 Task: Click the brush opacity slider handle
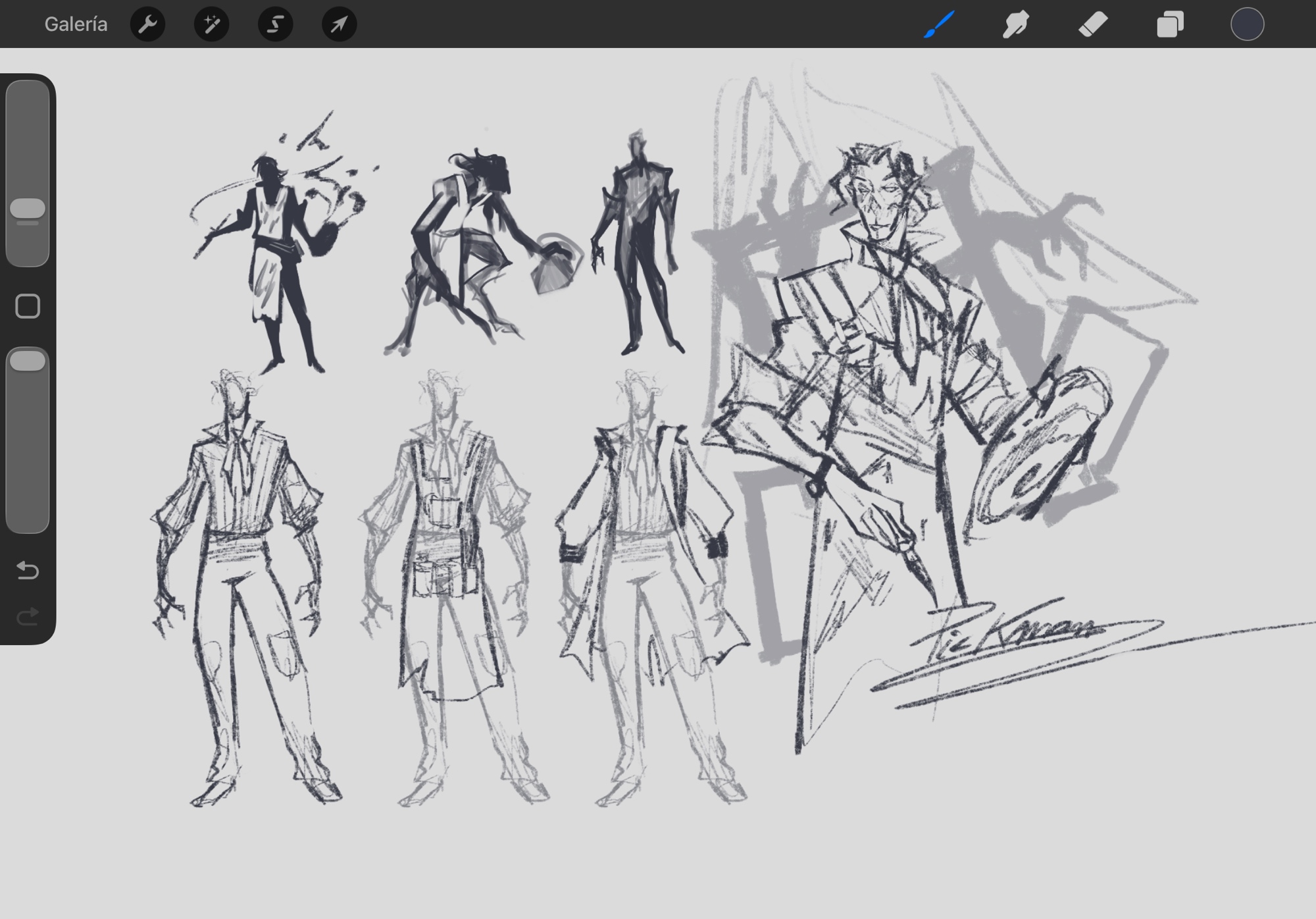coord(28,361)
